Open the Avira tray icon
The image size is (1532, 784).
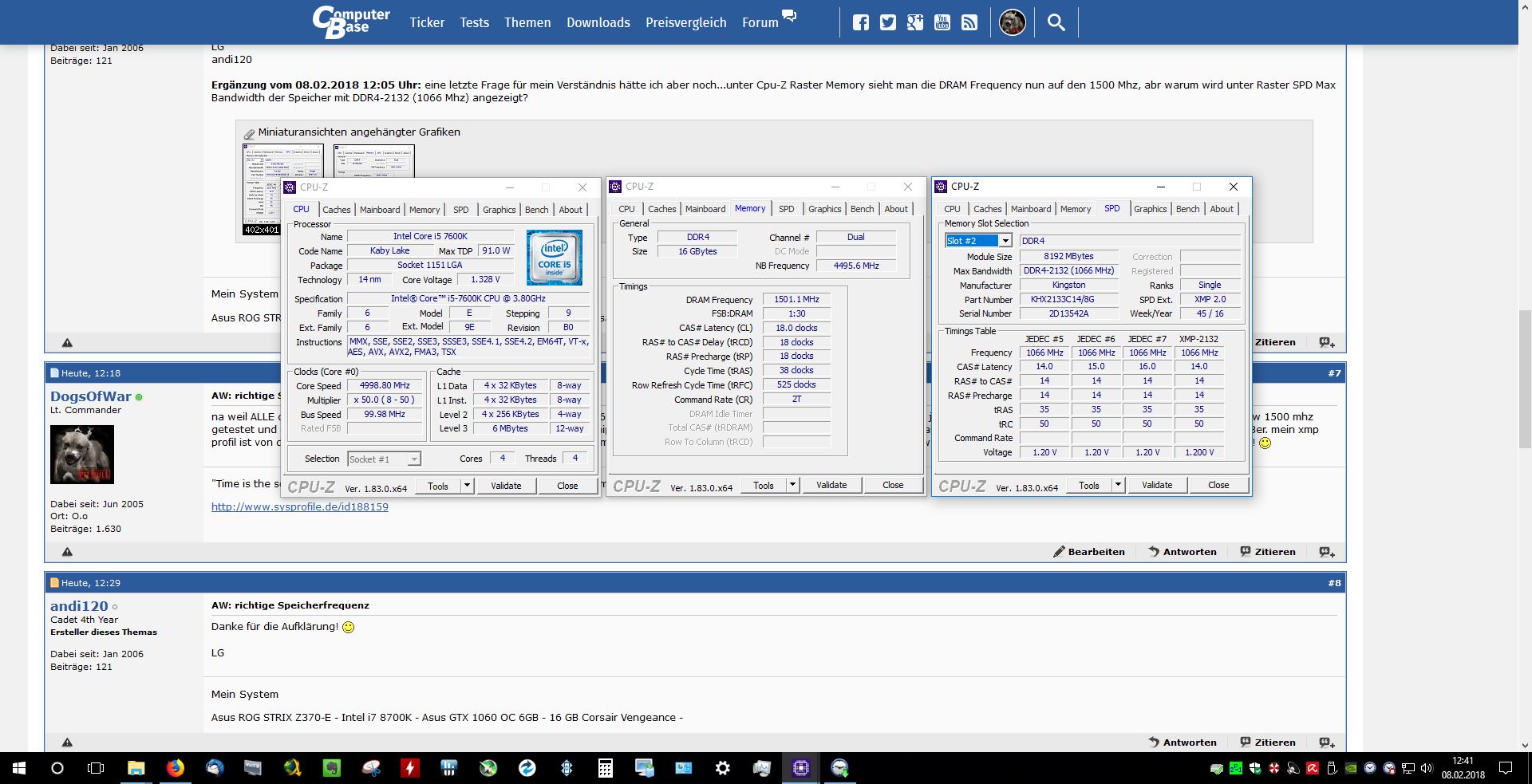[x=1313, y=769]
